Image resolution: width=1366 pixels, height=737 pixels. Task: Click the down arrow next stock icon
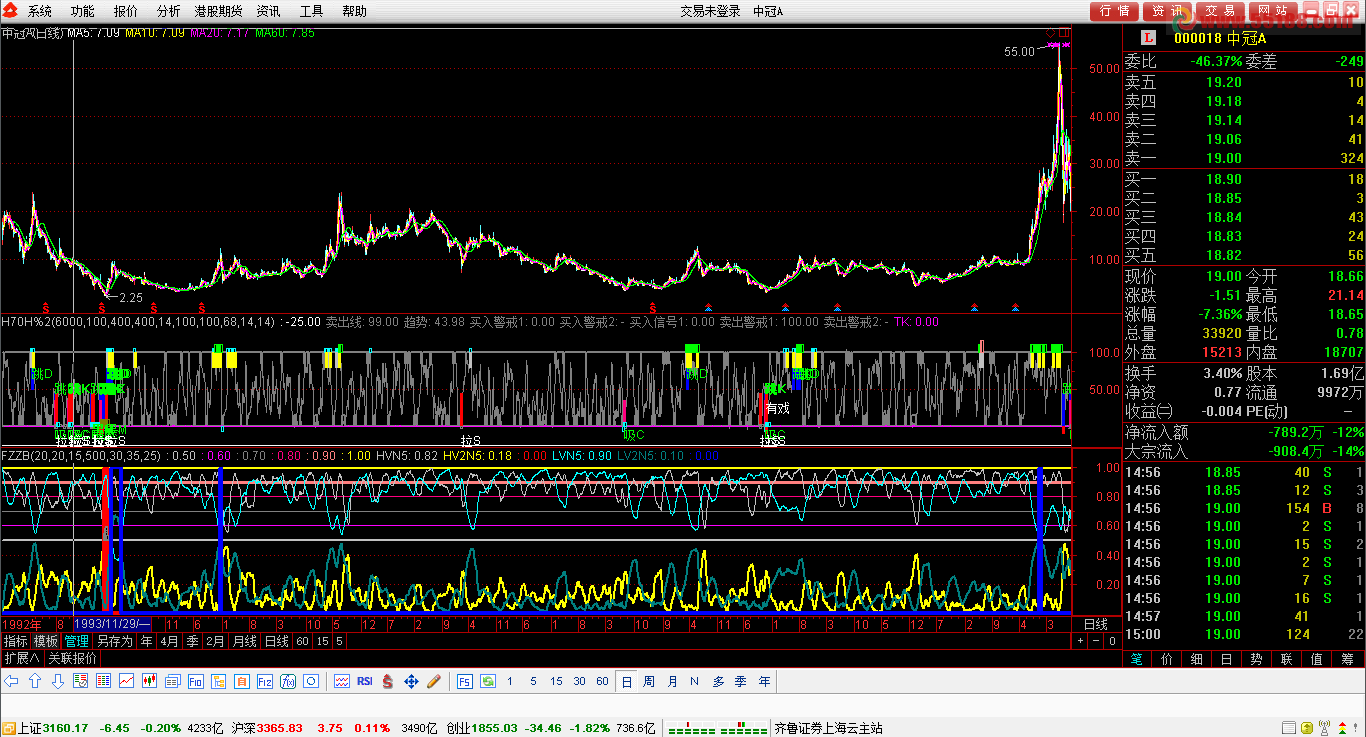click(x=58, y=681)
